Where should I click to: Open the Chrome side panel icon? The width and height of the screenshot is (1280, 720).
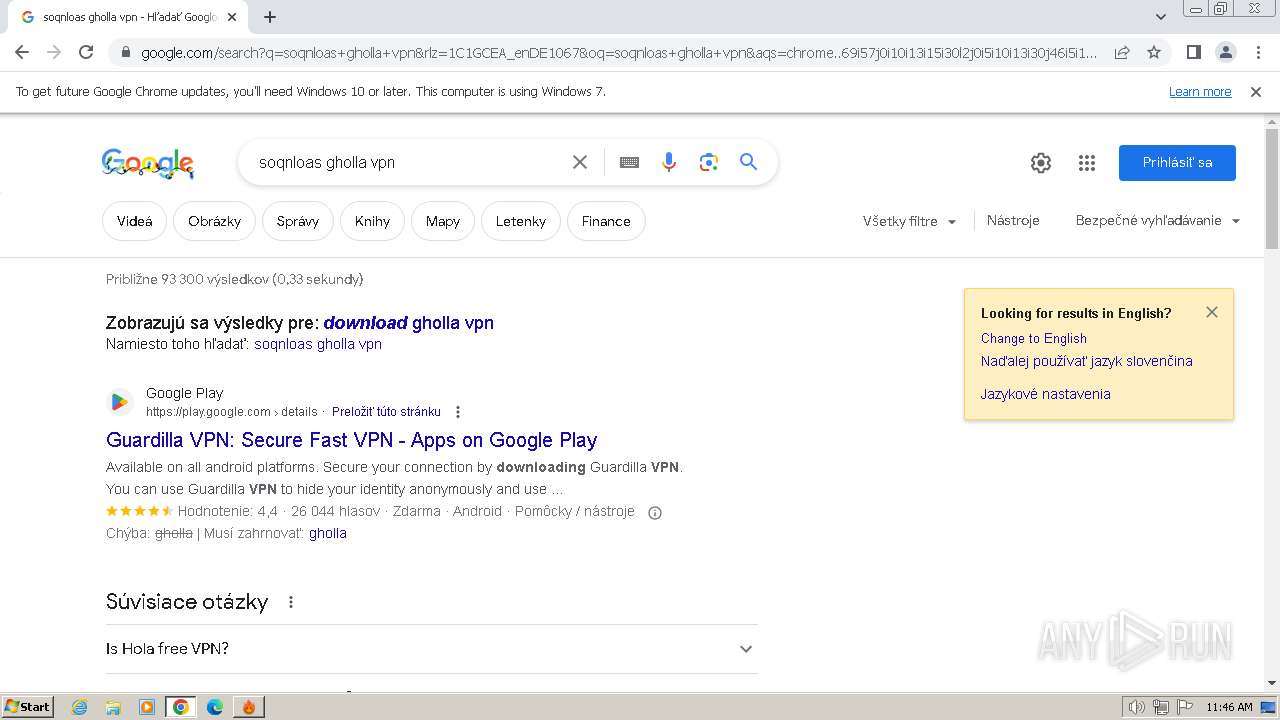pyautogui.click(x=1194, y=52)
